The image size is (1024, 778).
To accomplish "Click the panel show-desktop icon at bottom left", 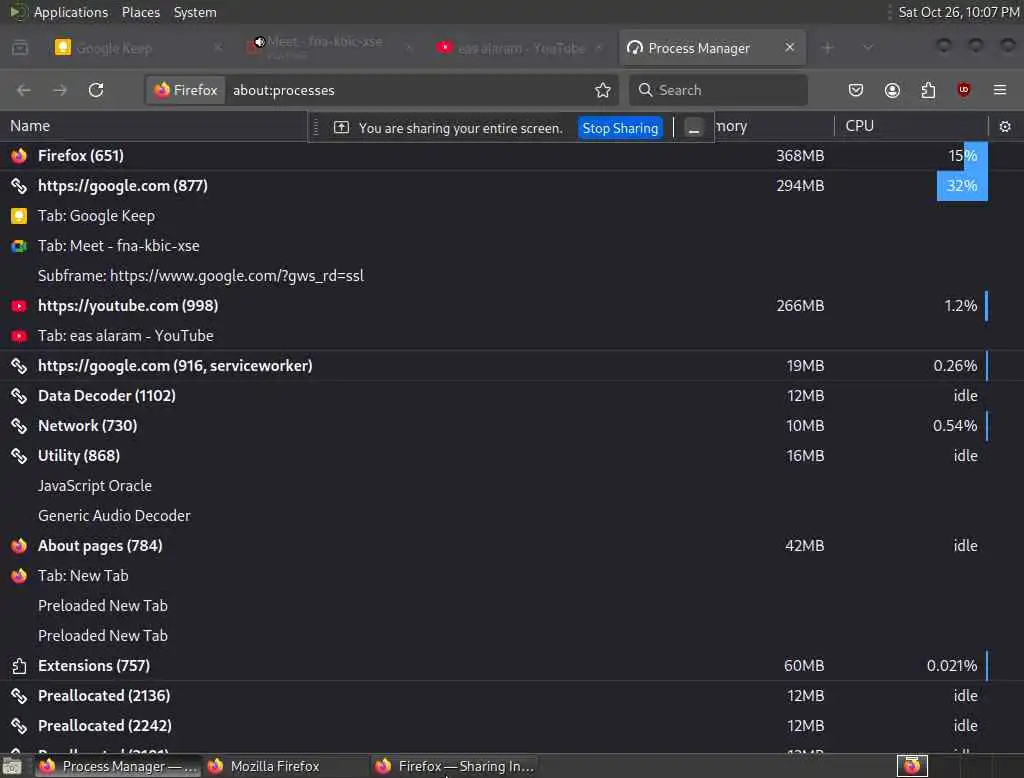I will pos(12,766).
